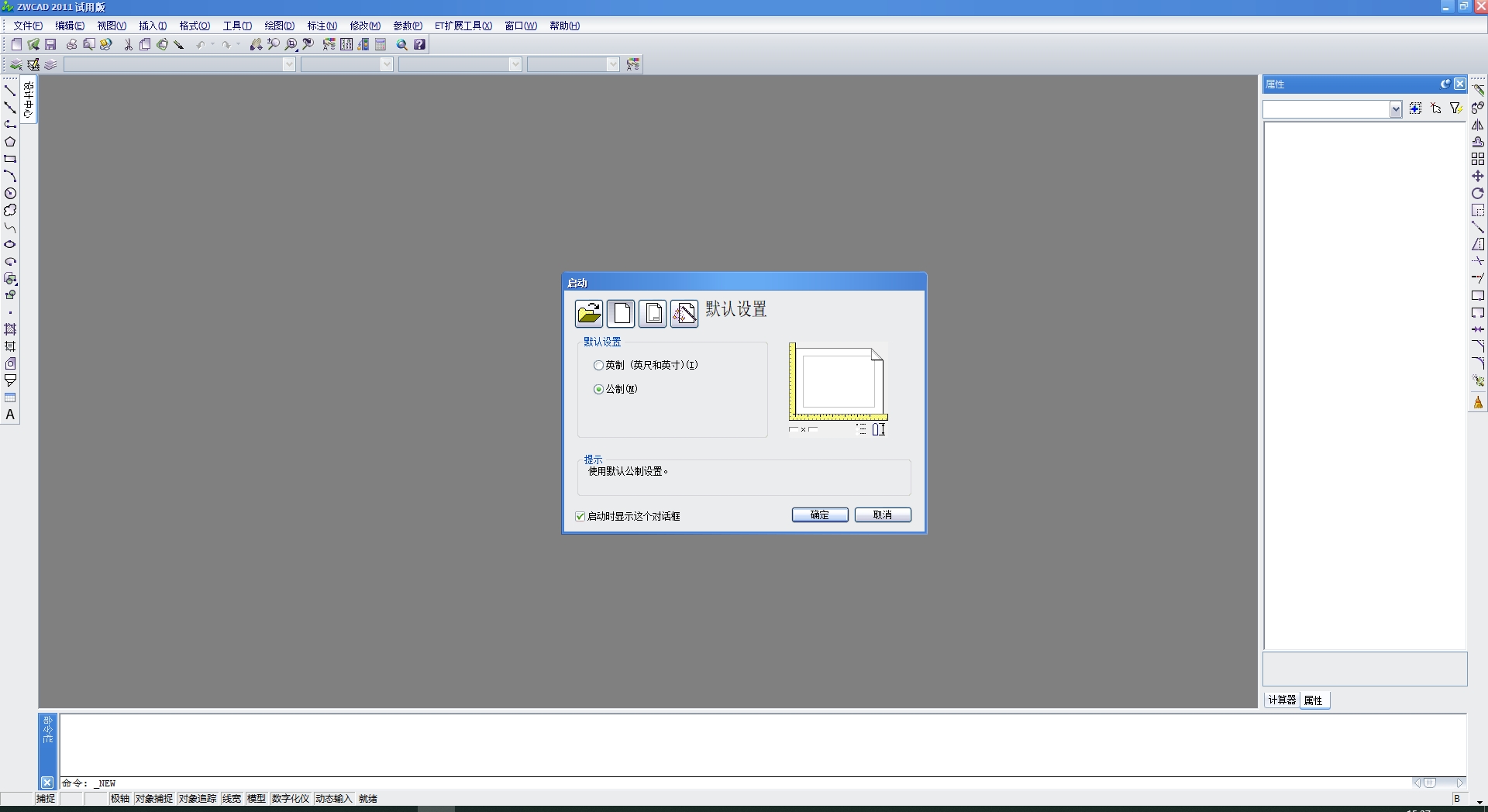Image resolution: width=1488 pixels, height=812 pixels.
Task: Uncheck 启动时显示这个对话框 checkbox
Action: [580, 516]
